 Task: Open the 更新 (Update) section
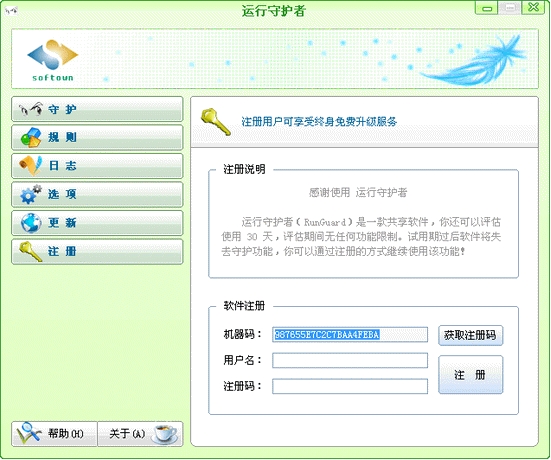pos(97,223)
